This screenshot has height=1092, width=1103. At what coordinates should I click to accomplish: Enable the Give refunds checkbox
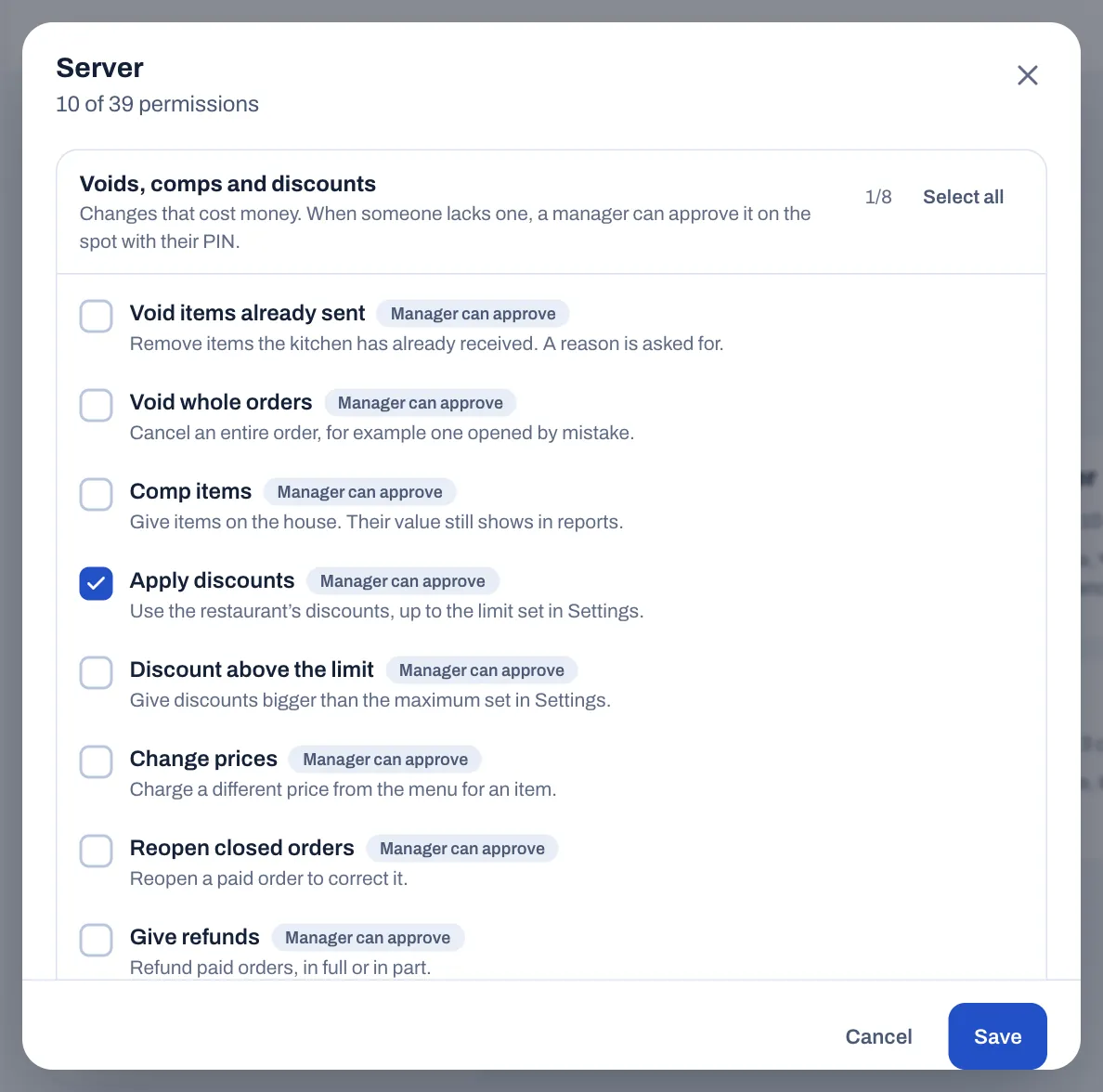[x=97, y=940]
